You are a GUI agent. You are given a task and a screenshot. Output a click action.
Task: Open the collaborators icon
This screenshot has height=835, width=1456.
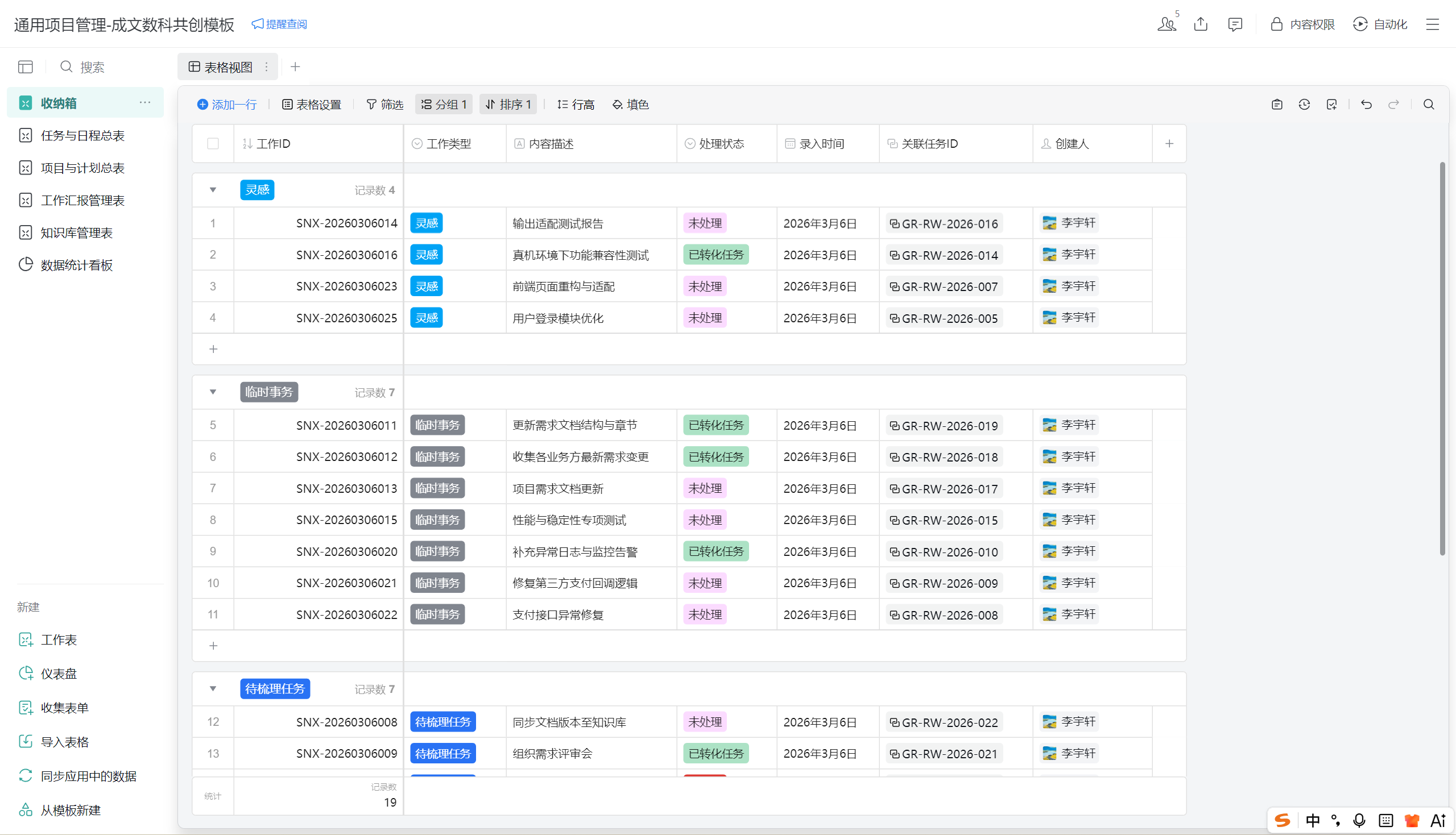[x=1167, y=24]
